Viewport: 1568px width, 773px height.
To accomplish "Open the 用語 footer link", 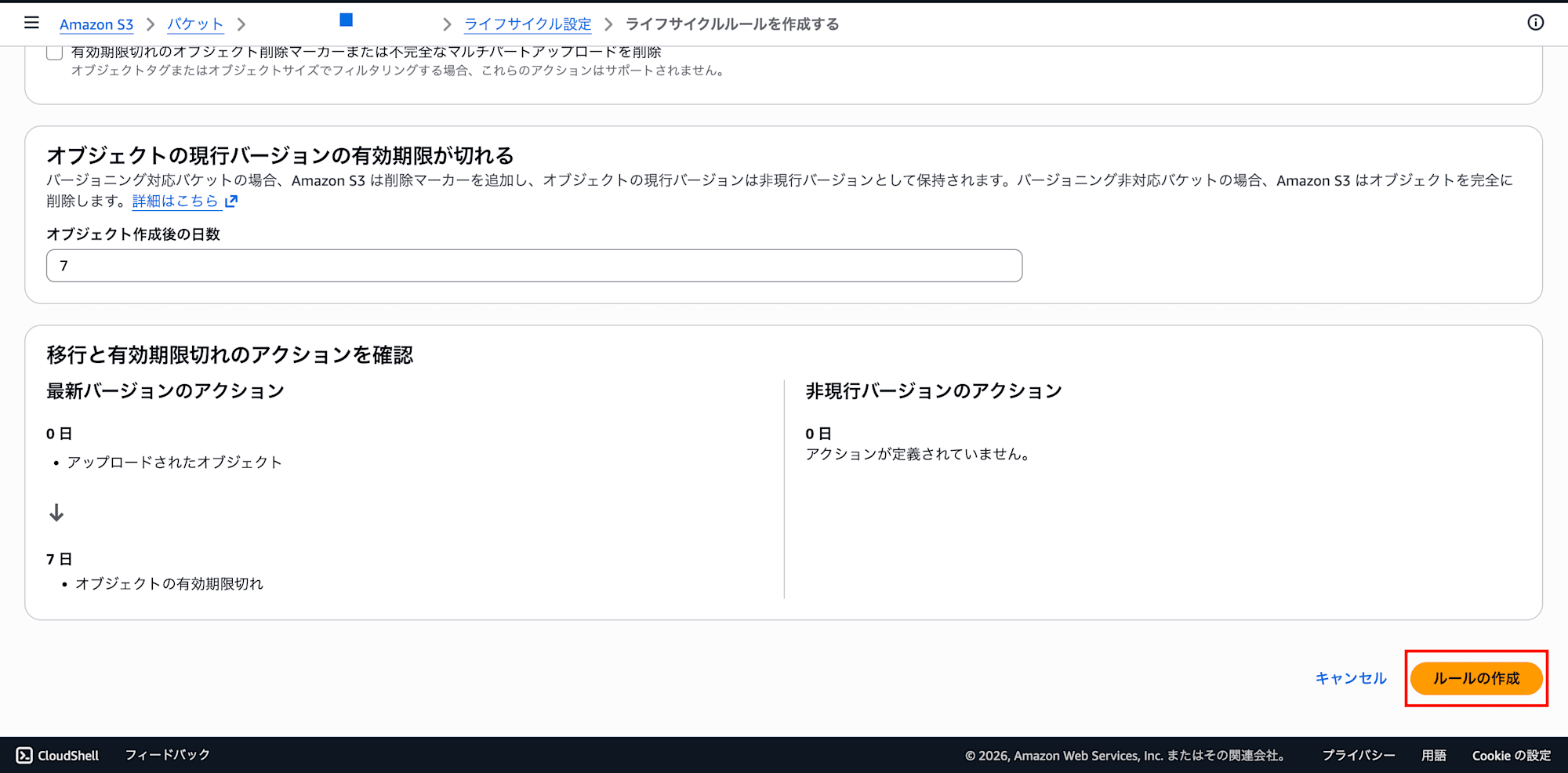I will coord(1434,755).
